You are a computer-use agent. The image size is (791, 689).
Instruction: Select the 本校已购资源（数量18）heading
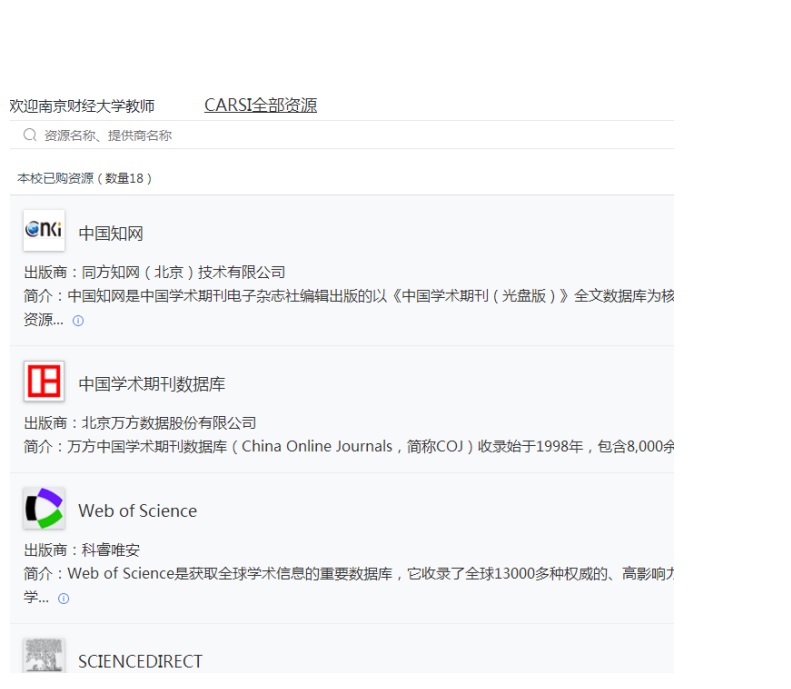84,178
